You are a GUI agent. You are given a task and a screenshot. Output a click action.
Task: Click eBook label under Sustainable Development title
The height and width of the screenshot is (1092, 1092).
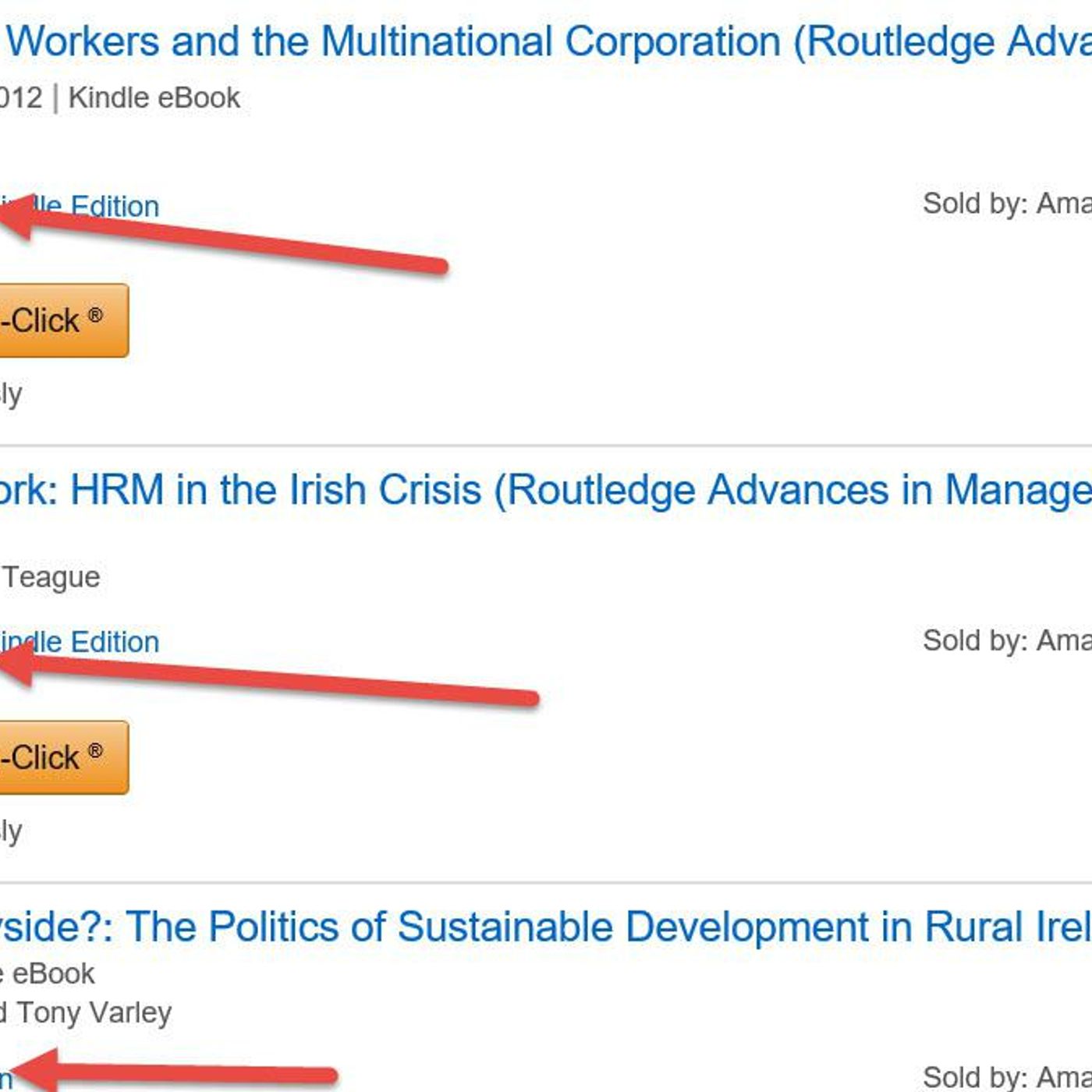(x=51, y=973)
